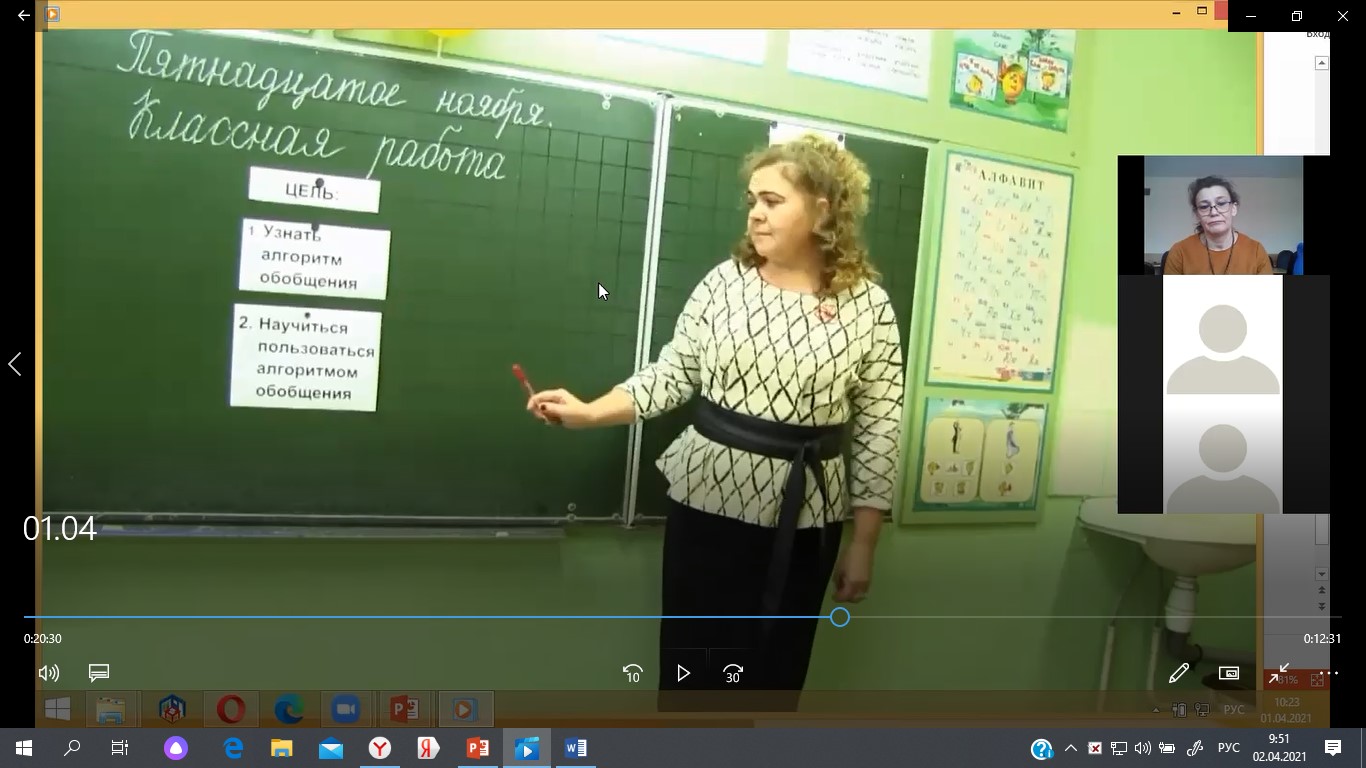The width and height of the screenshot is (1366, 768).
Task: Click the taskbar clock showing 9:51
Action: [x=1279, y=748]
